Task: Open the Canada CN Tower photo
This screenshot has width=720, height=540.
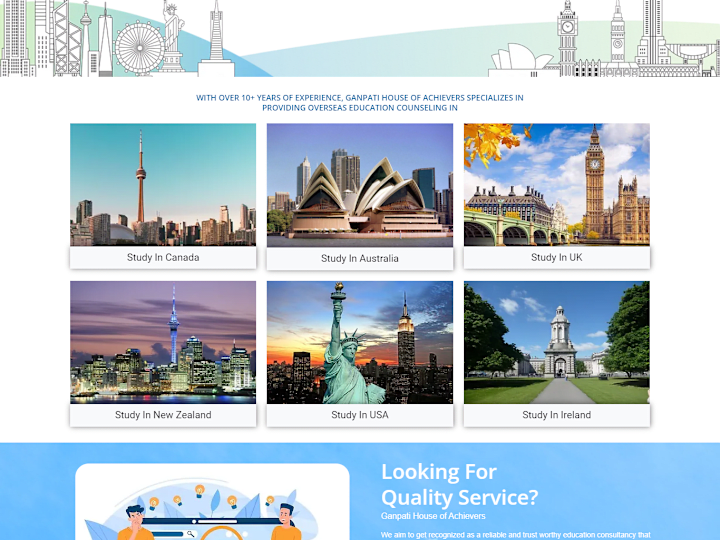Action: [163, 185]
